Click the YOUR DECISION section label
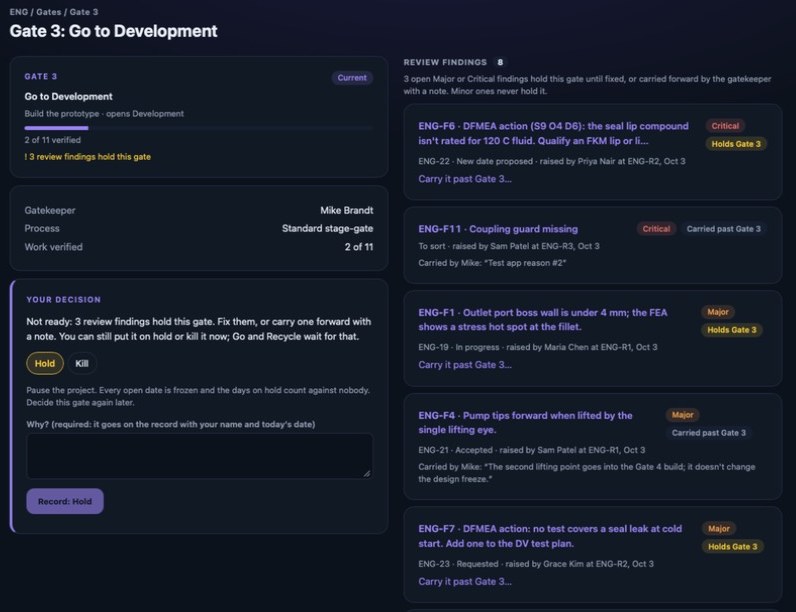This screenshot has width=796, height=612. 63,299
